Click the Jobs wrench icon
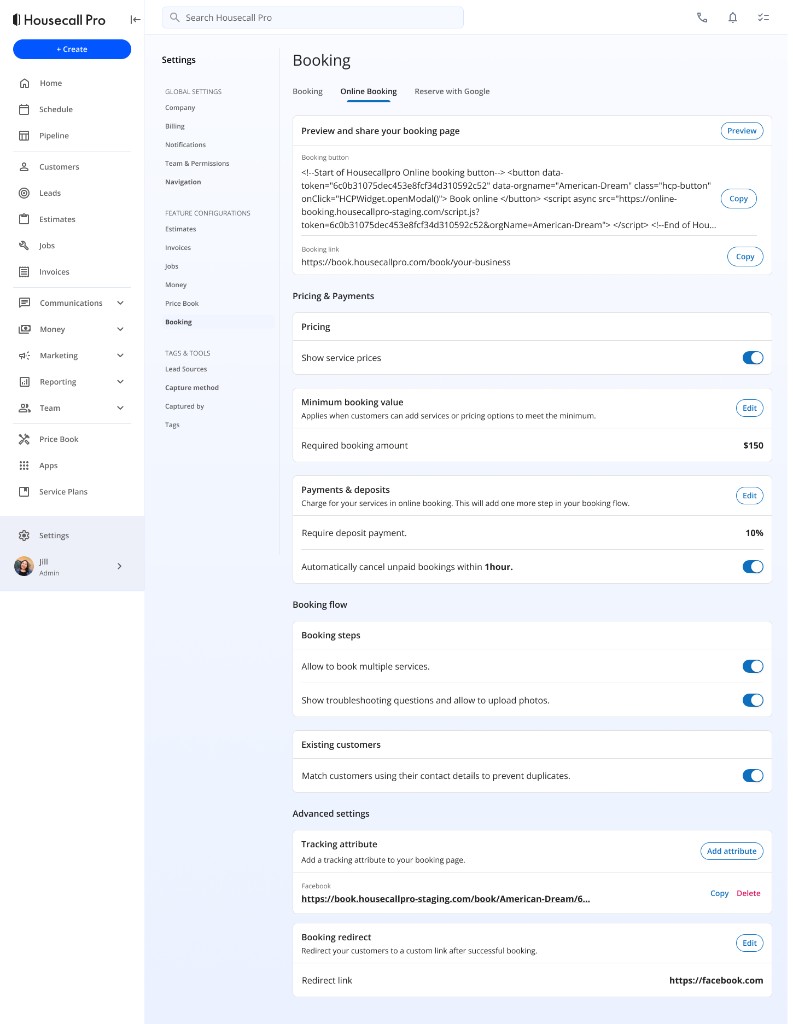 (x=24, y=245)
